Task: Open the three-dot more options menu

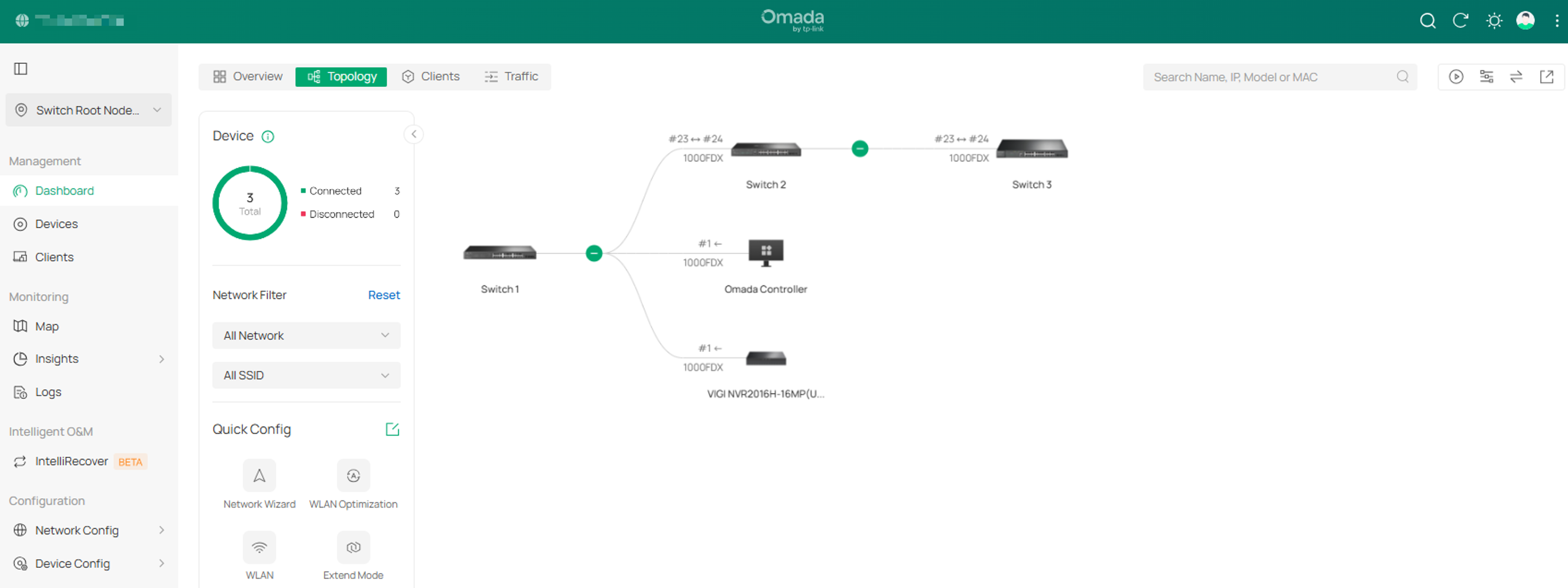Action: tap(1557, 21)
